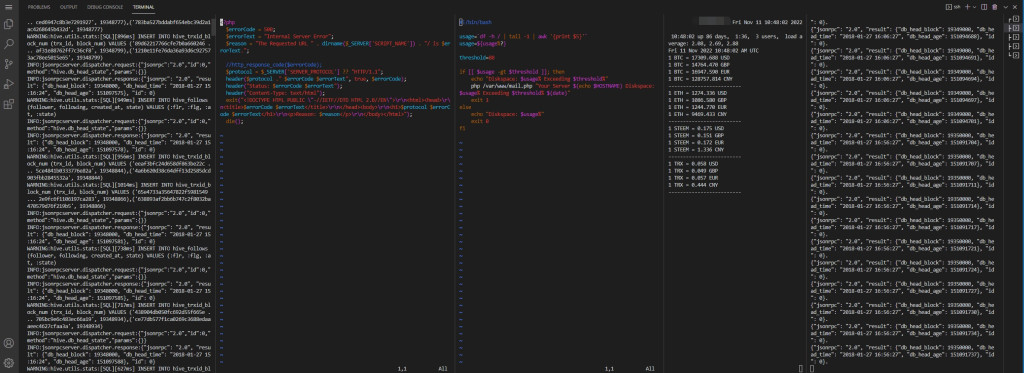Switch to the Terminal tab

click(x=144, y=7)
